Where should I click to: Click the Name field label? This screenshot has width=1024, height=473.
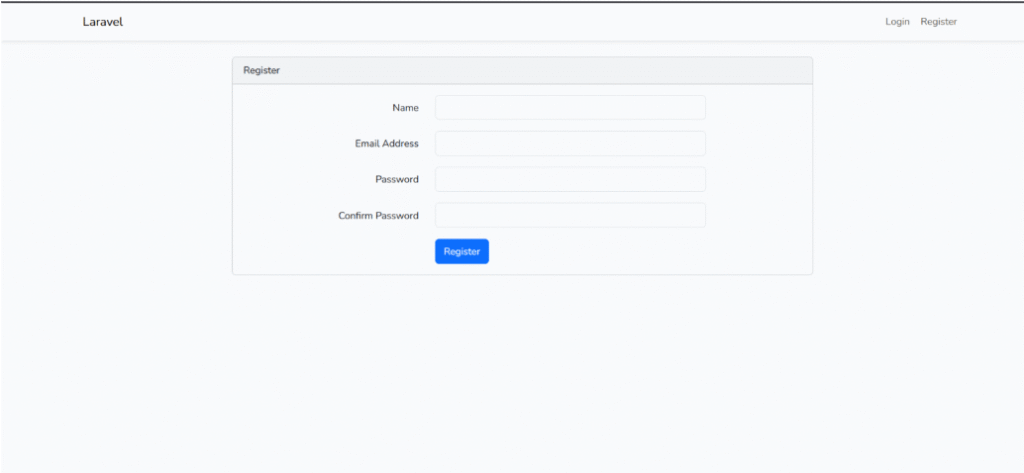[x=405, y=107]
